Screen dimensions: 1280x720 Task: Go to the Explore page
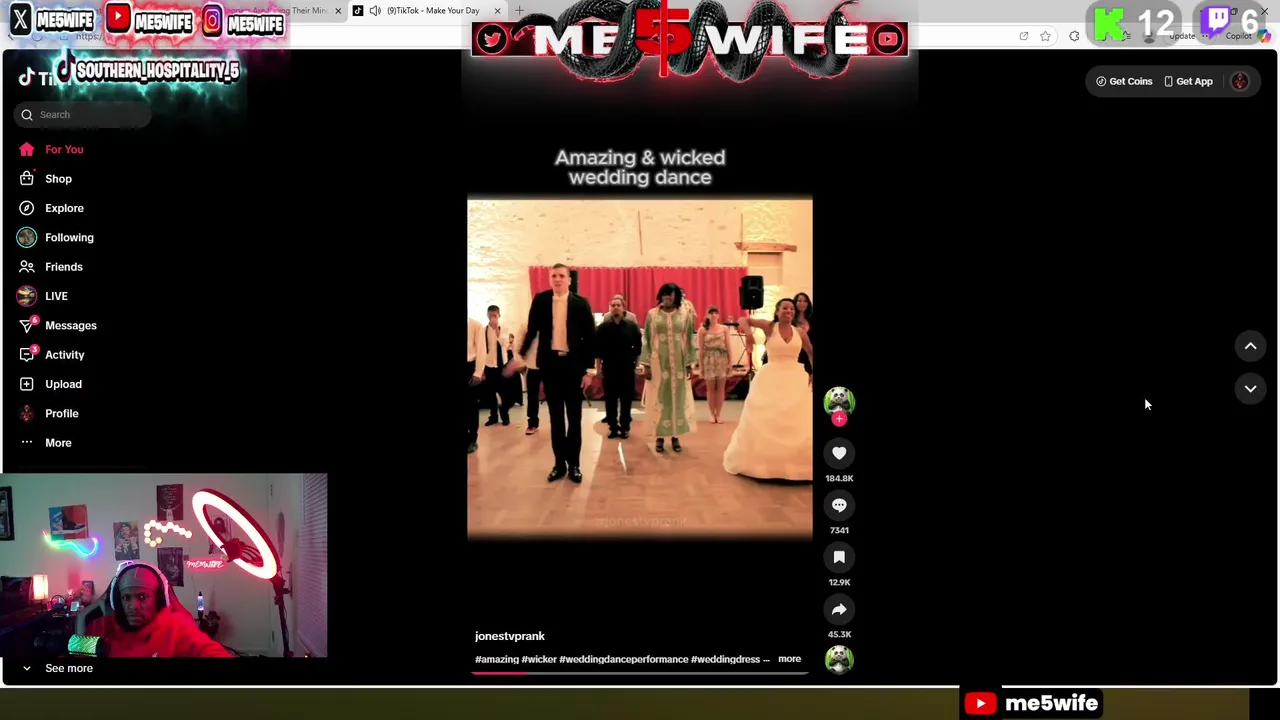point(64,208)
